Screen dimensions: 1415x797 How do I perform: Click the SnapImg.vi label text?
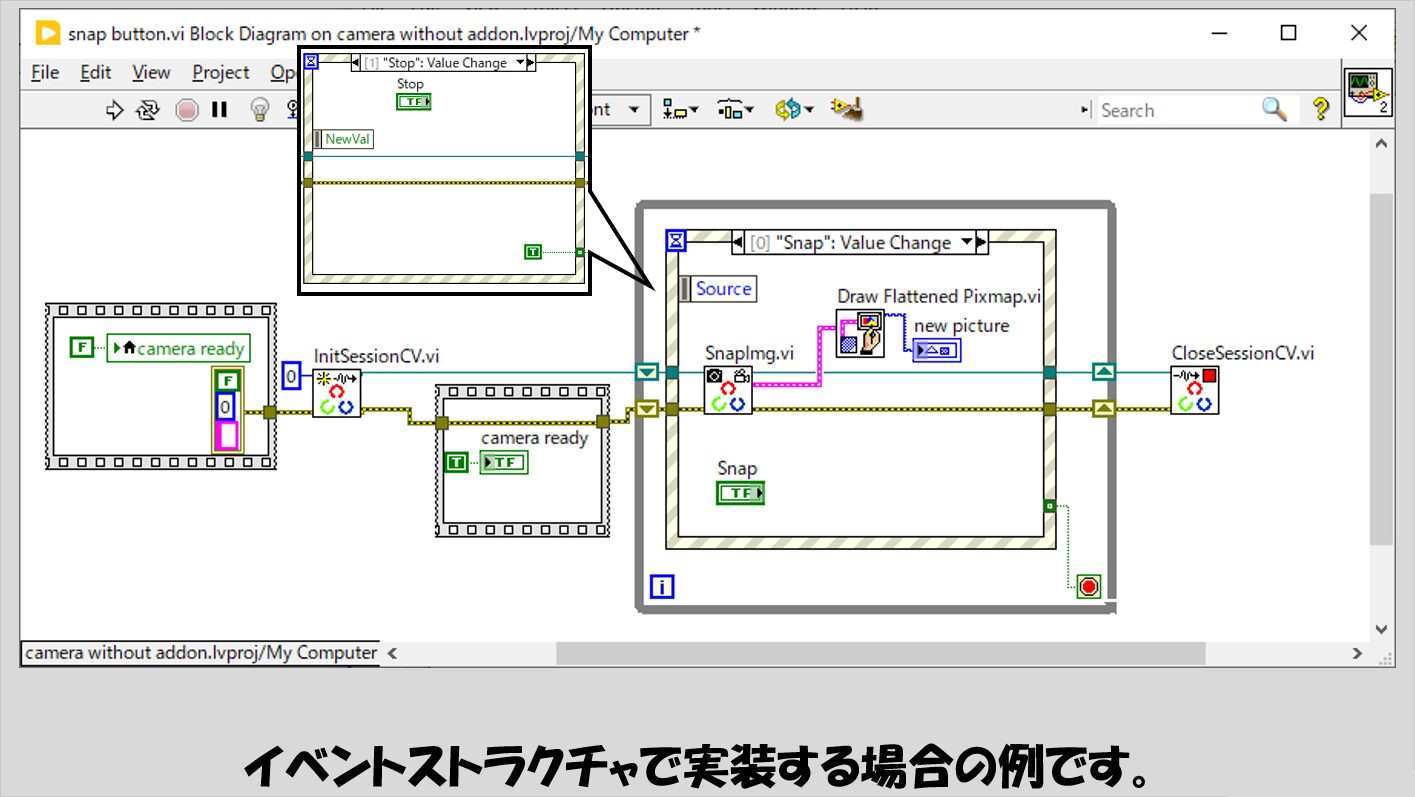click(x=750, y=353)
